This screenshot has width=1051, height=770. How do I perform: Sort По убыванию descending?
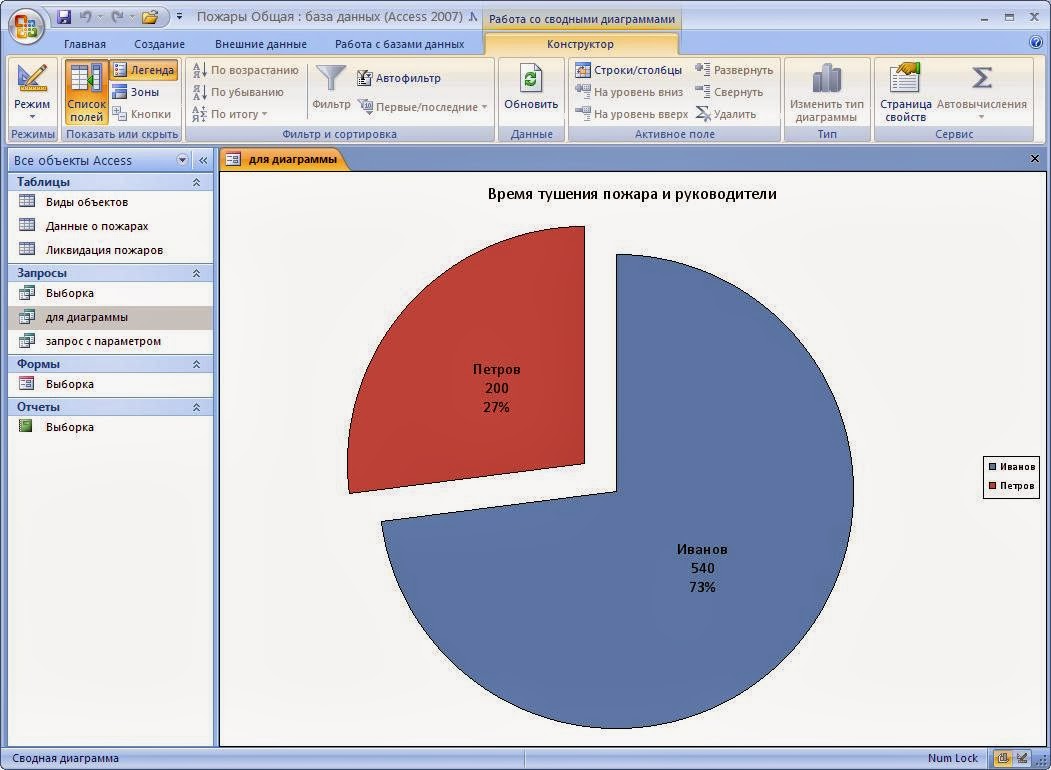click(238, 92)
